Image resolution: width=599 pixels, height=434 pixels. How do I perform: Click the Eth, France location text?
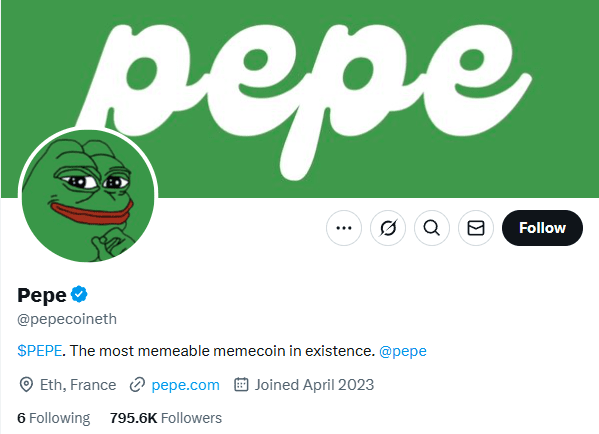pyautogui.click(x=78, y=385)
